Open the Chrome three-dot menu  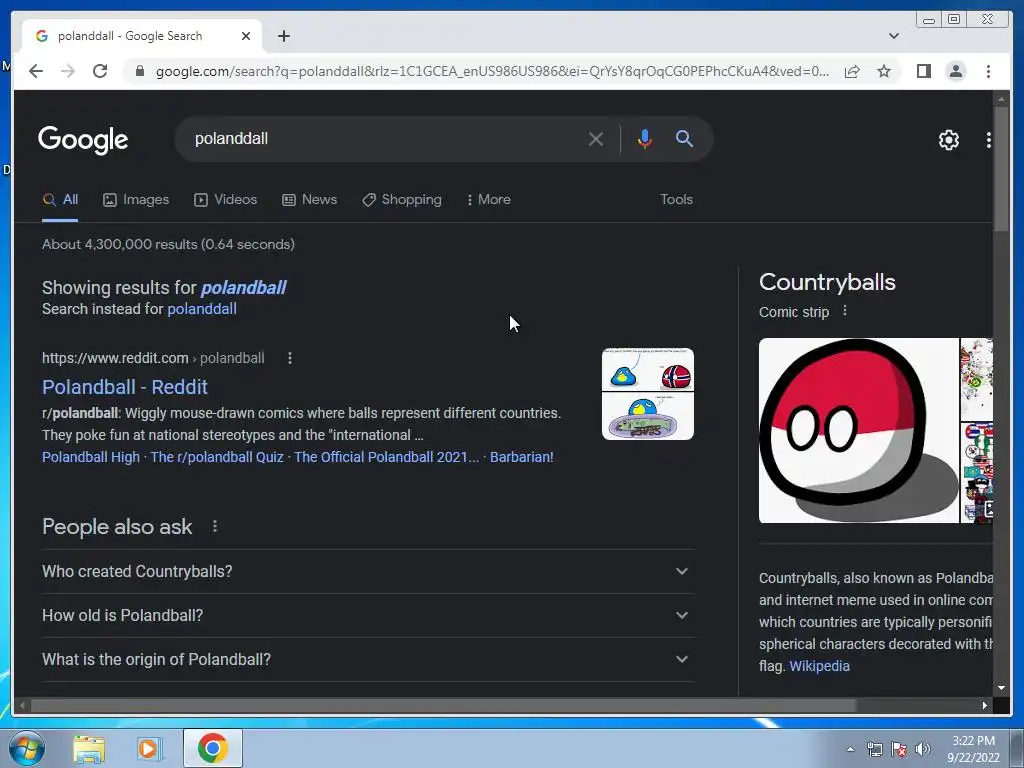[988, 71]
